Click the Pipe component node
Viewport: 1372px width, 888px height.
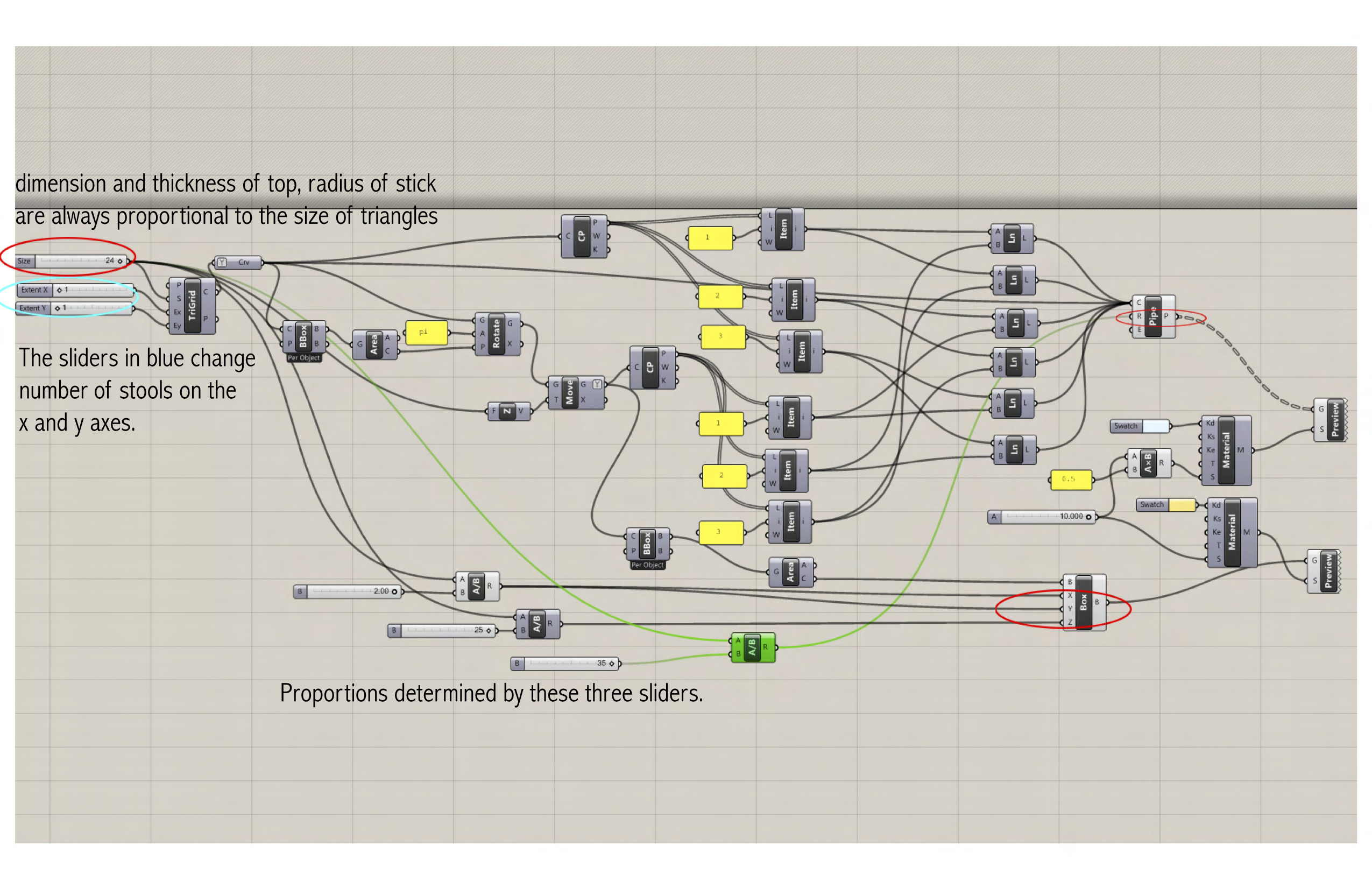coord(1153,316)
